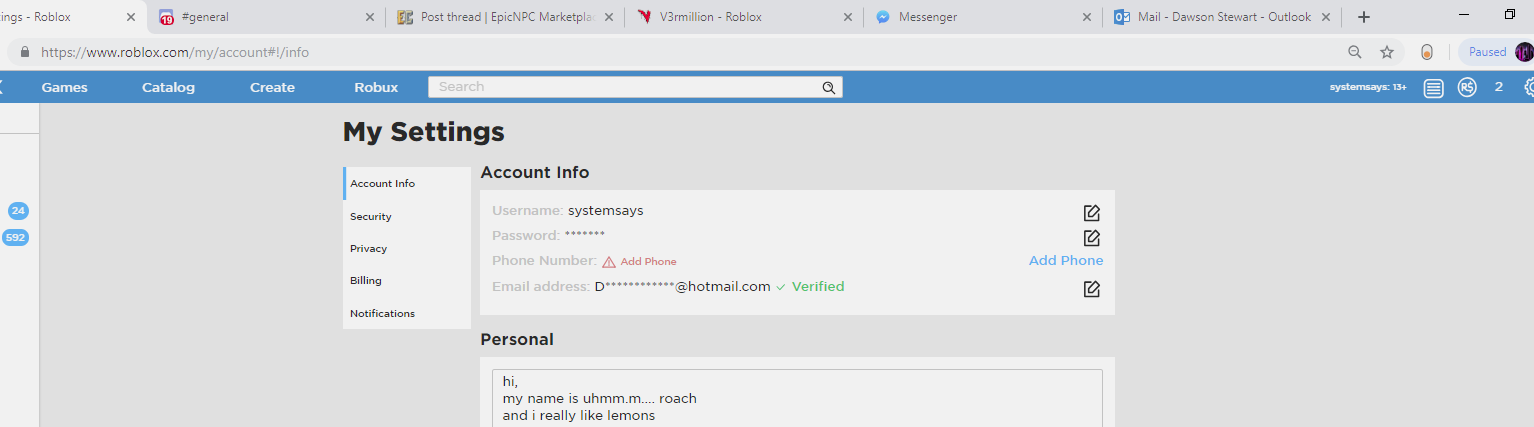The image size is (1534, 427).
Task: Click the Robux balance number 2
Action: [x=1498, y=88]
